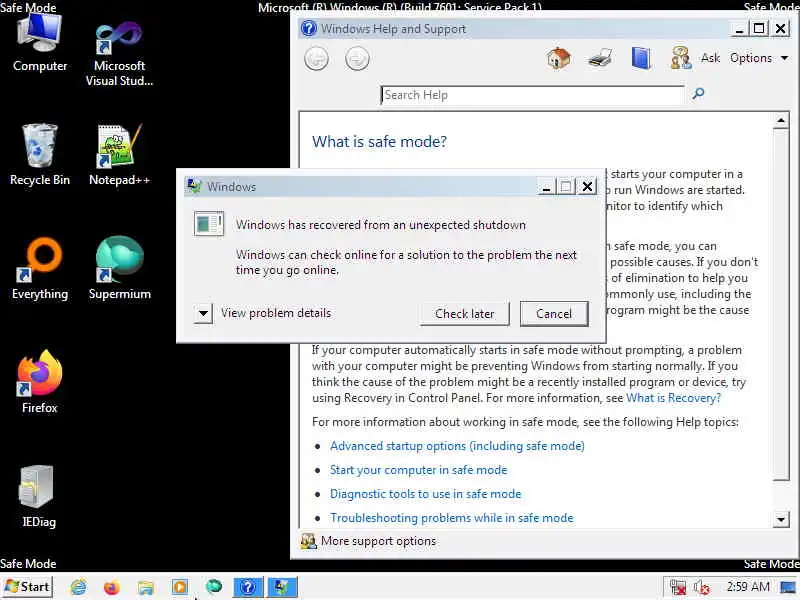Minimize the Help and Support window
The width and height of the screenshot is (800, 600).
click(x=738, y=29)
